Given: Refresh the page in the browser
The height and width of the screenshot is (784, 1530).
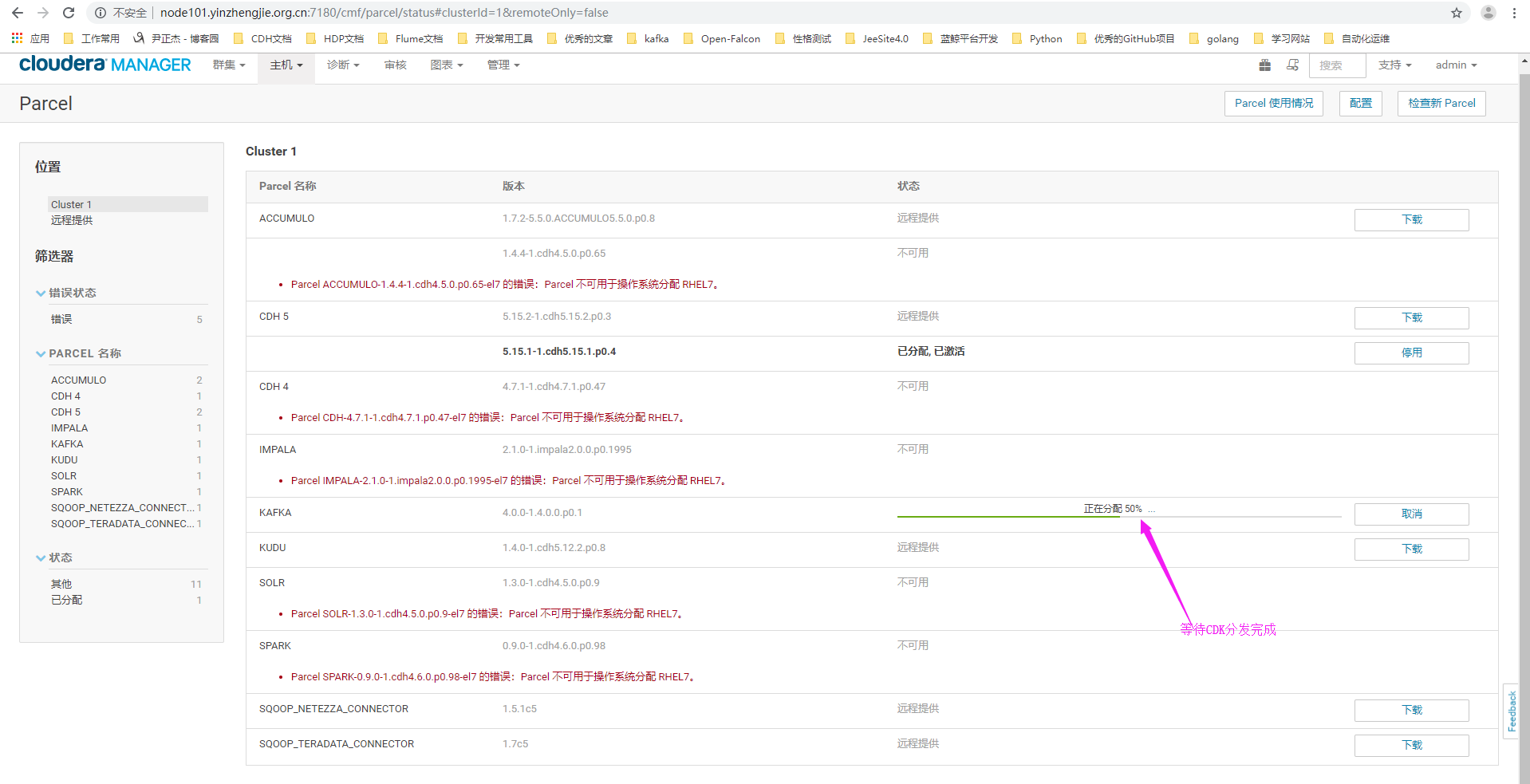Looking at the screenshot, I should 69,13.
